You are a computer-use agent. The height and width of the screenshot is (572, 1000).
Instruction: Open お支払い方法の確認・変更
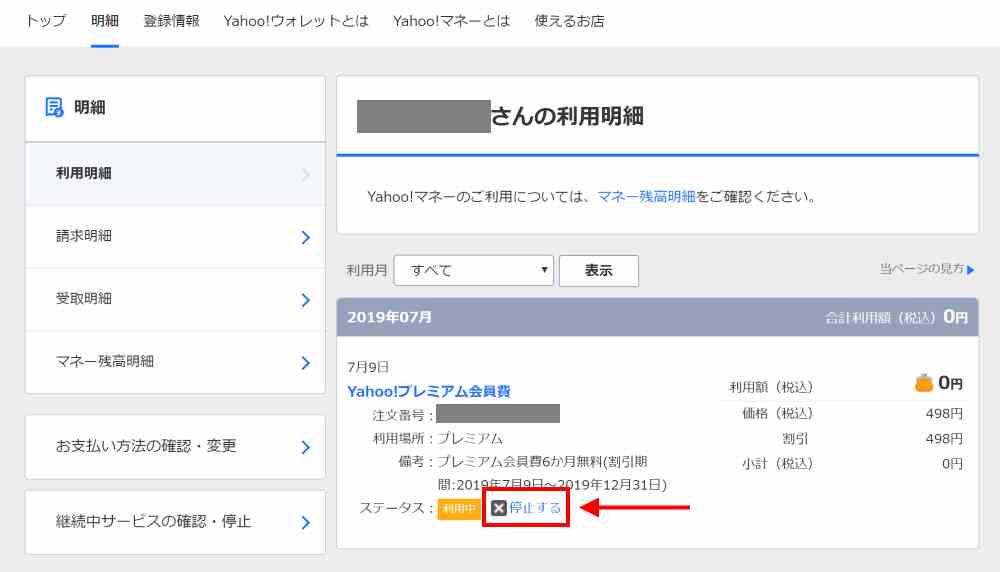pos(175,446)
